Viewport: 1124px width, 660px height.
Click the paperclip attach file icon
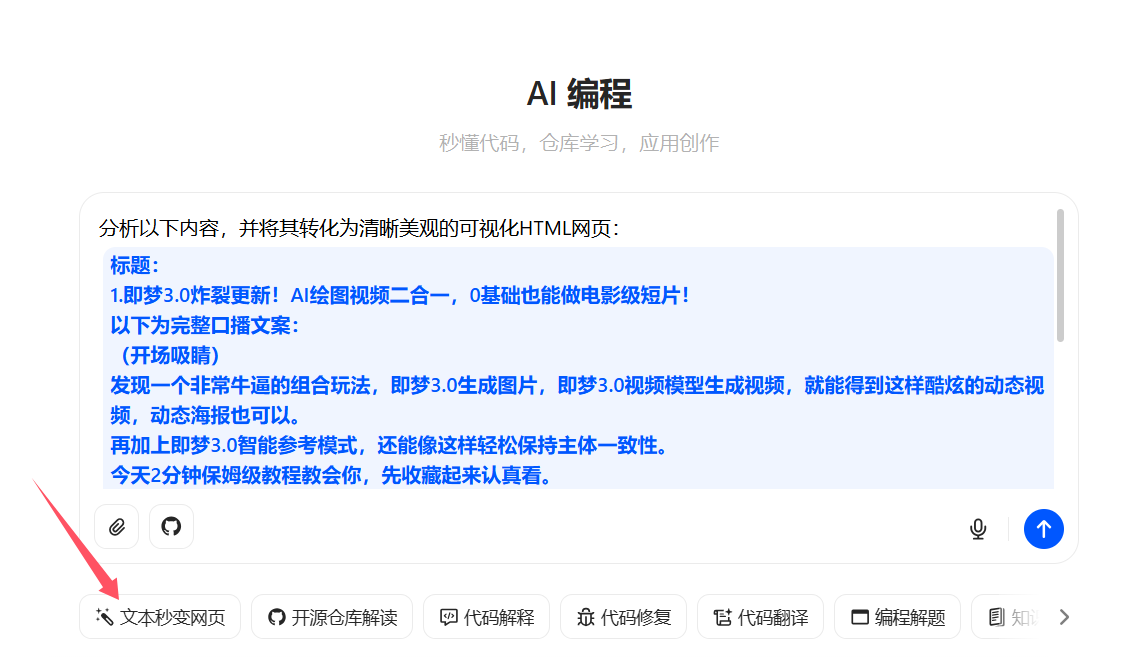click(x=117, y=527)
